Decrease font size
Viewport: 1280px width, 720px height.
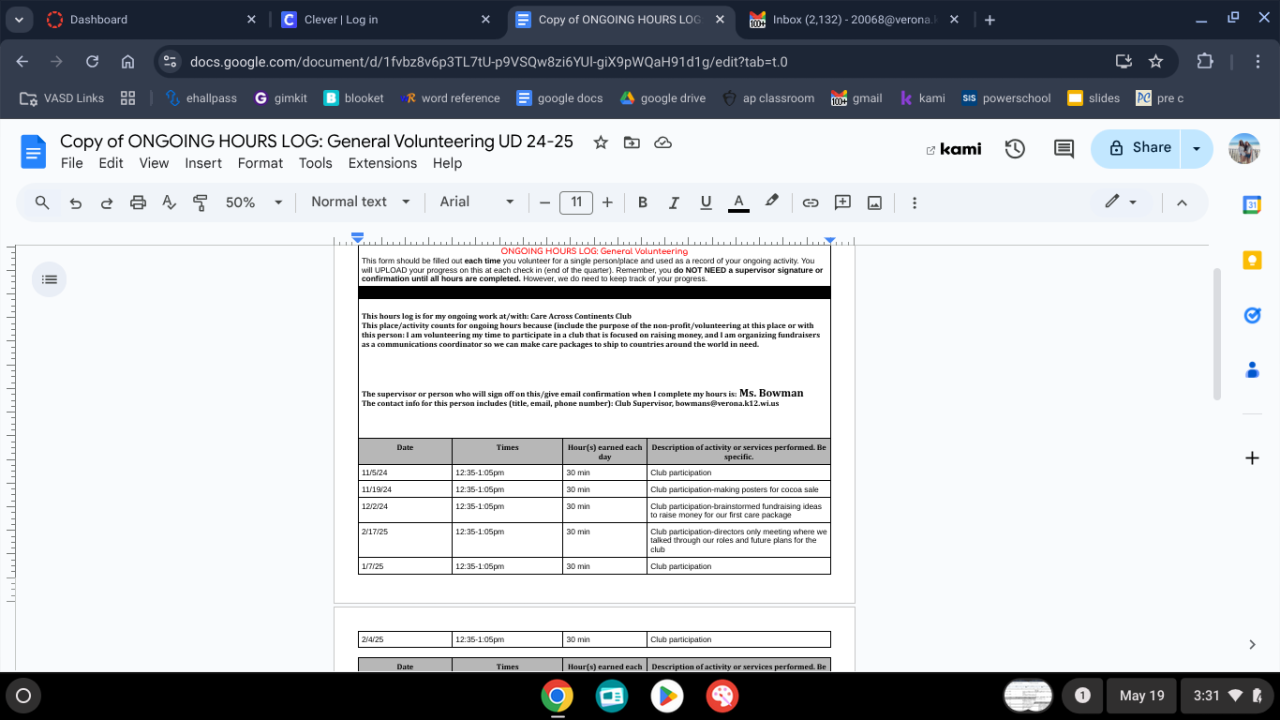(545, 202)
